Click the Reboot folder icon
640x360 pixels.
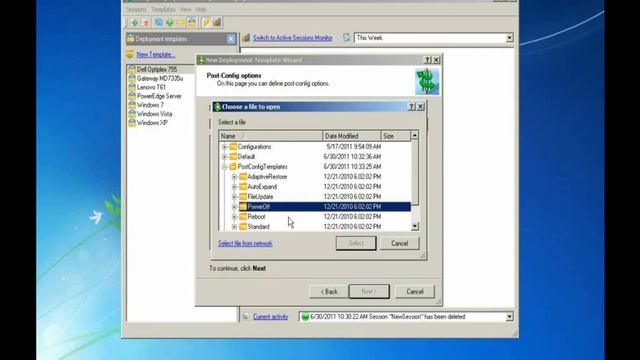click(243, 217)
